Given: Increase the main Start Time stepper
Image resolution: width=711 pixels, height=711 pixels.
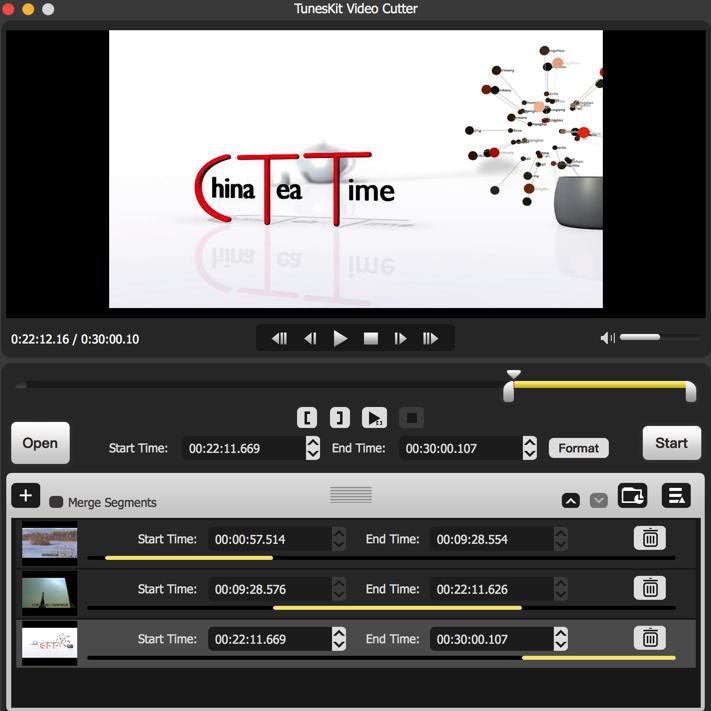Looking at the screenshot, I should 313,443.
